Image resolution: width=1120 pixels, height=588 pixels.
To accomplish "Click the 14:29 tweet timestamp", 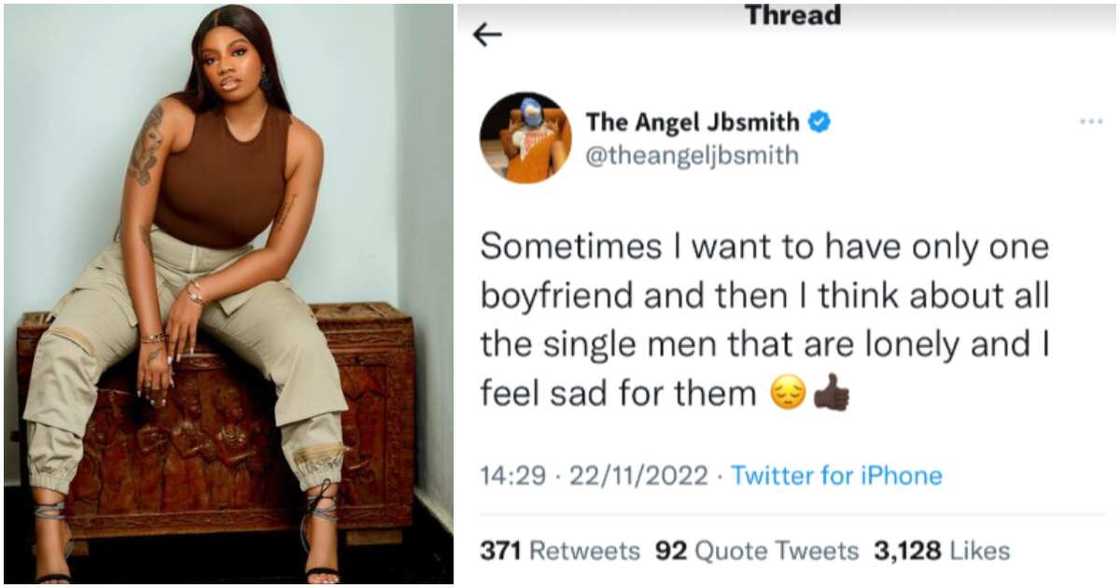I will (507, 475).
